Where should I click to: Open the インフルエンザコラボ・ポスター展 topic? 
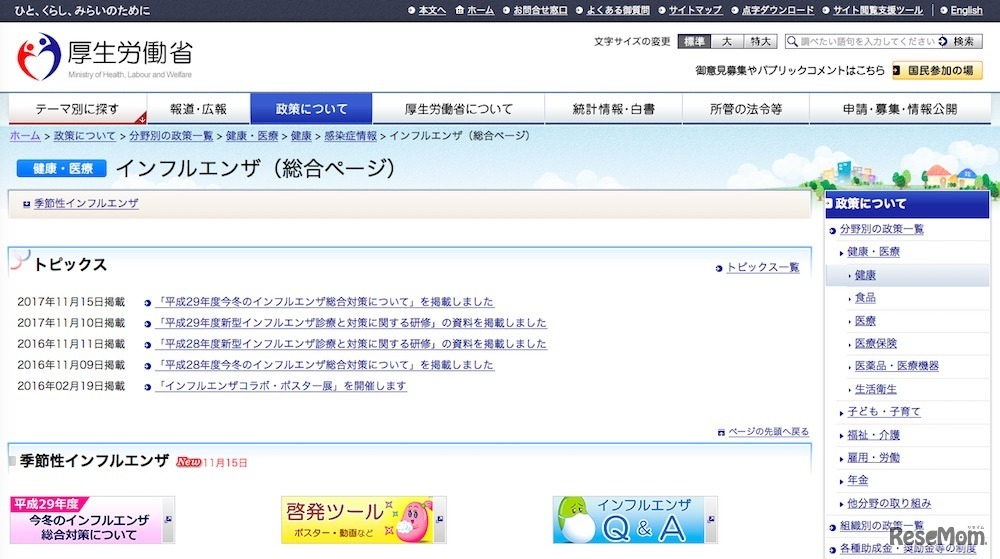[x=281, y=386]
